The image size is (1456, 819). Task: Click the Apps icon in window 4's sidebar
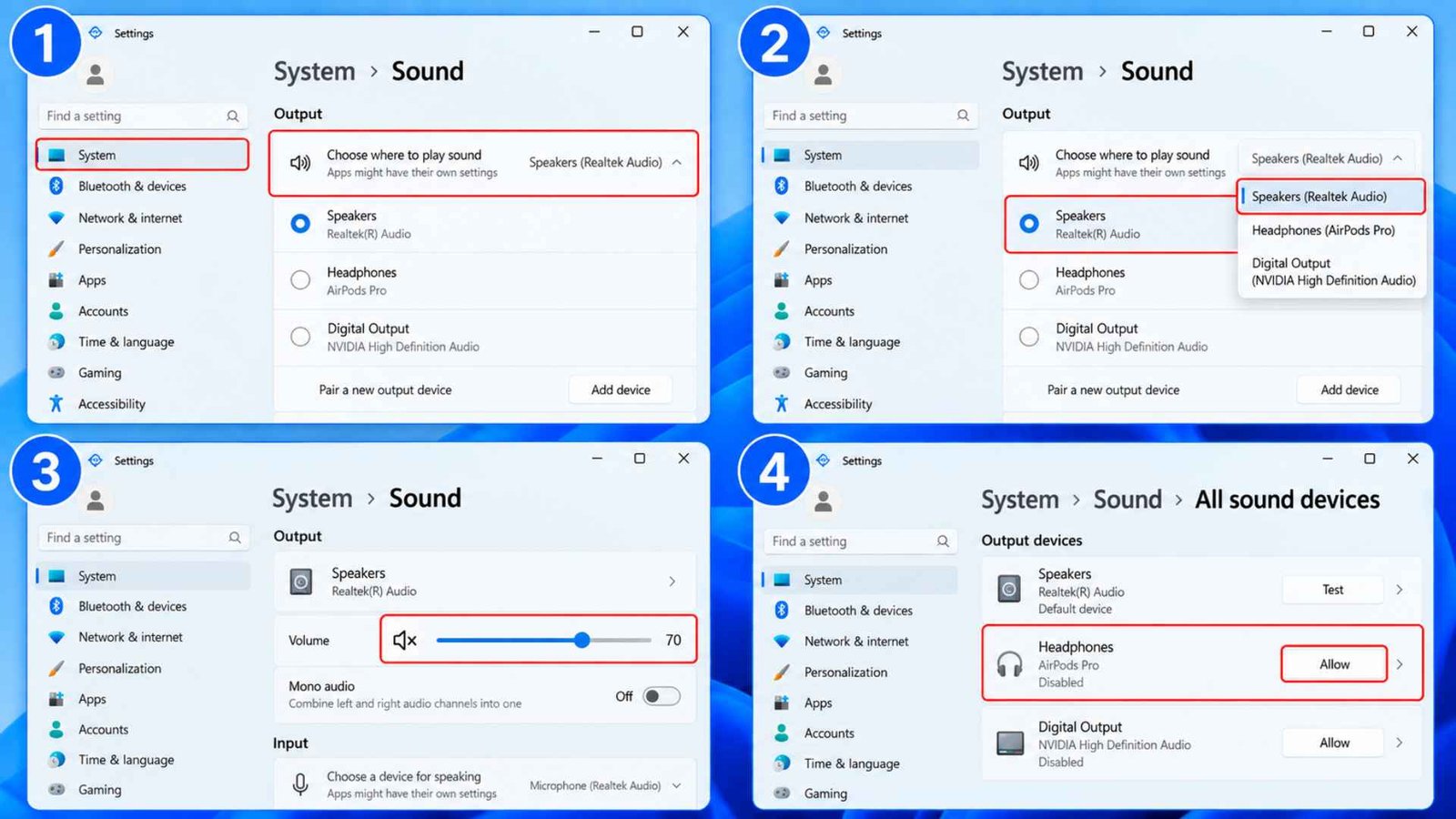[x=782, y=703]
